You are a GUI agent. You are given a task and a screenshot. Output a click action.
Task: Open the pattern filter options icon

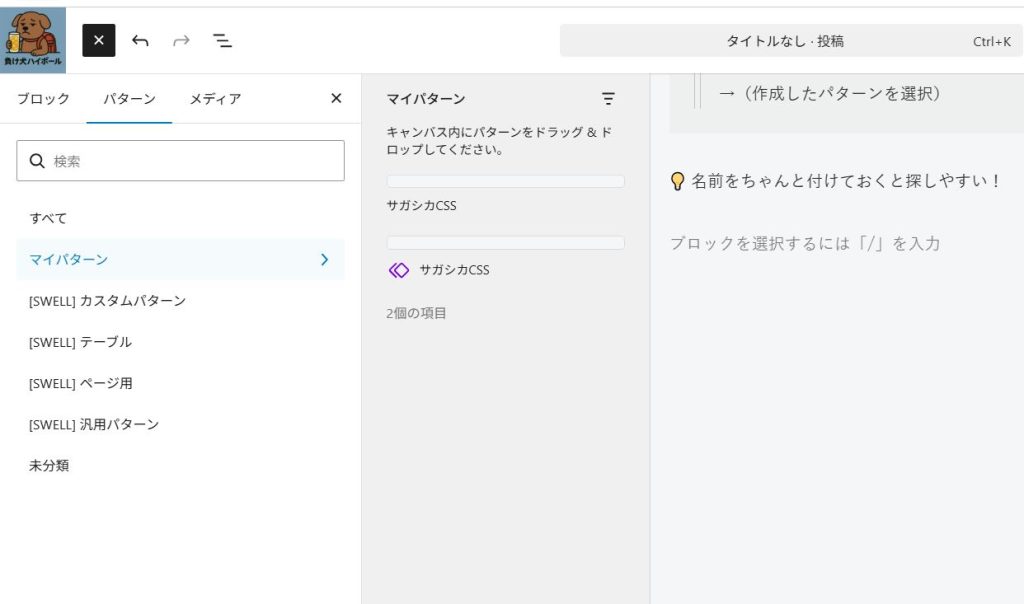(608, 99)
